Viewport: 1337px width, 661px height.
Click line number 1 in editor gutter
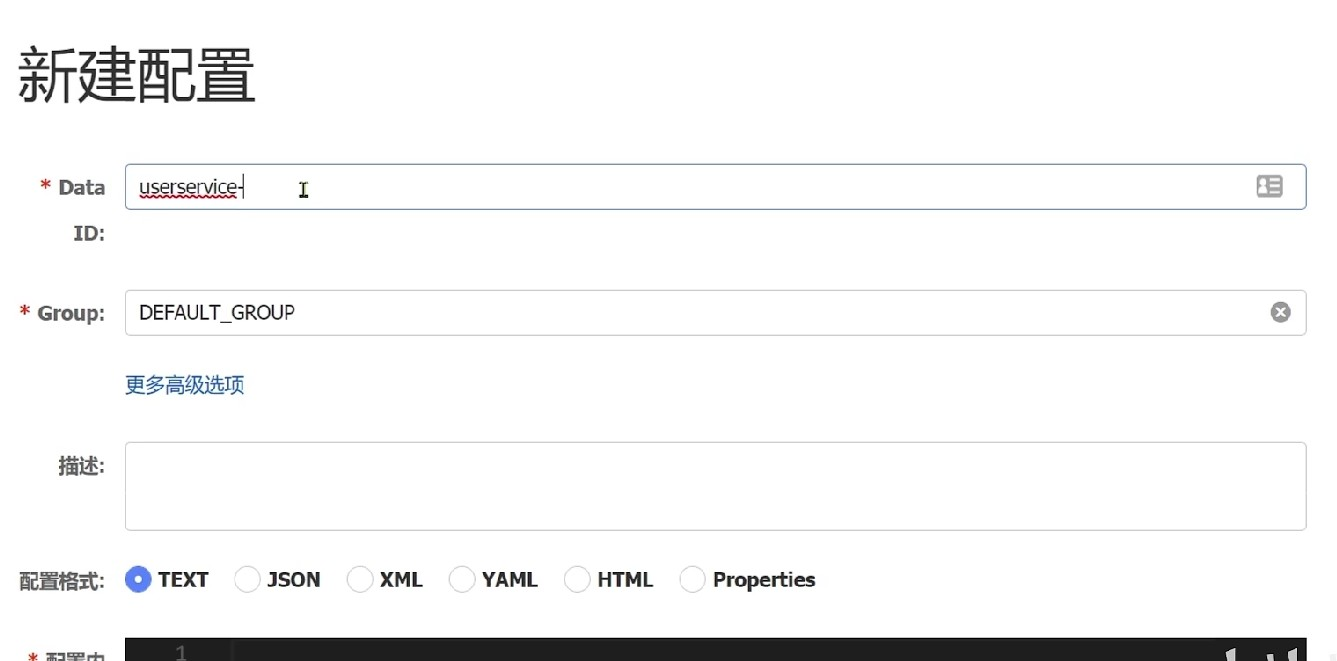coord(181,652)
